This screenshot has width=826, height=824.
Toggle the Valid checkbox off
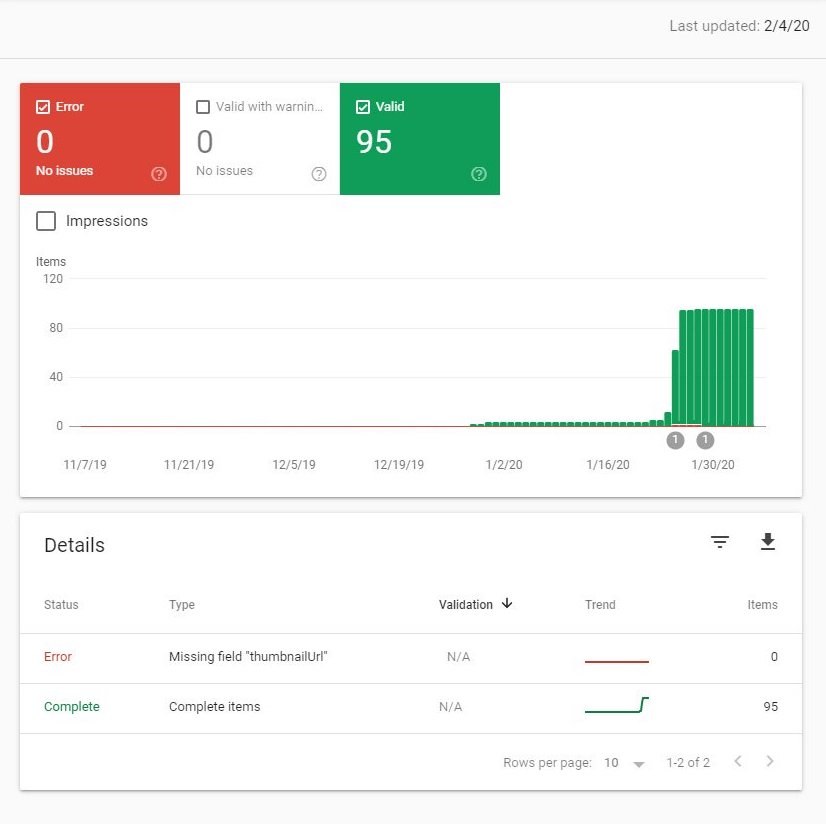pyautogui.click(x=363, y=107)
